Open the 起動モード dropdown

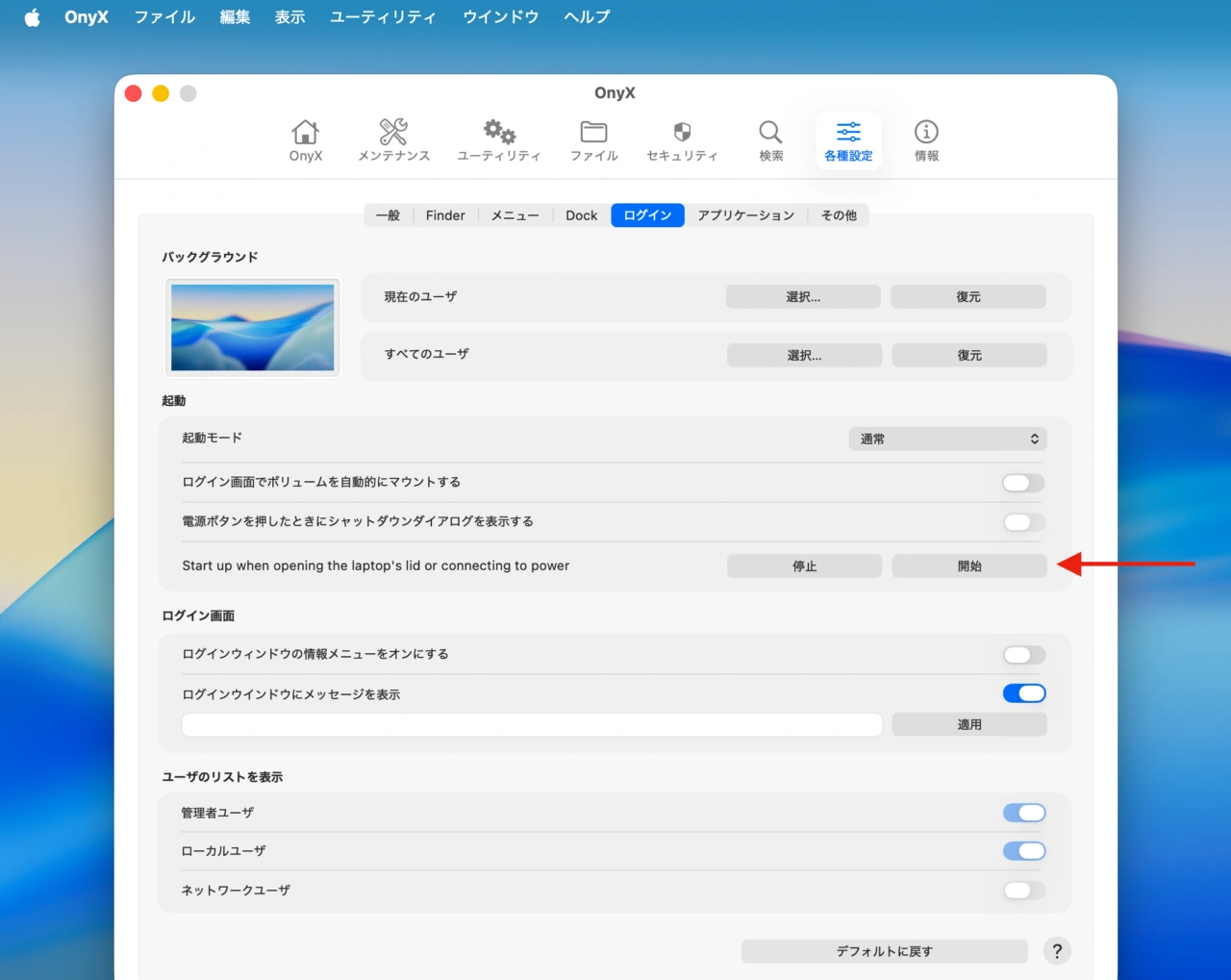click(x=947, y=439)
